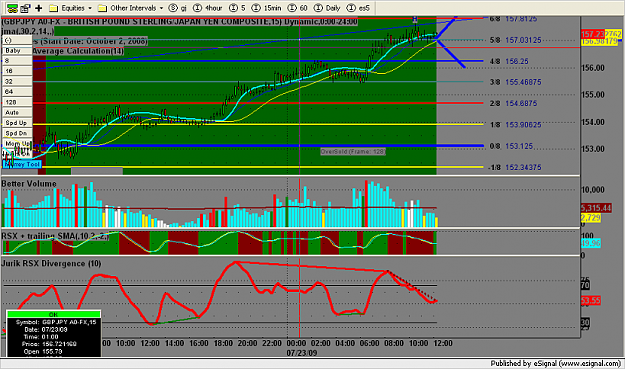Open the Other Intervals folder

(x=128, y=8)
